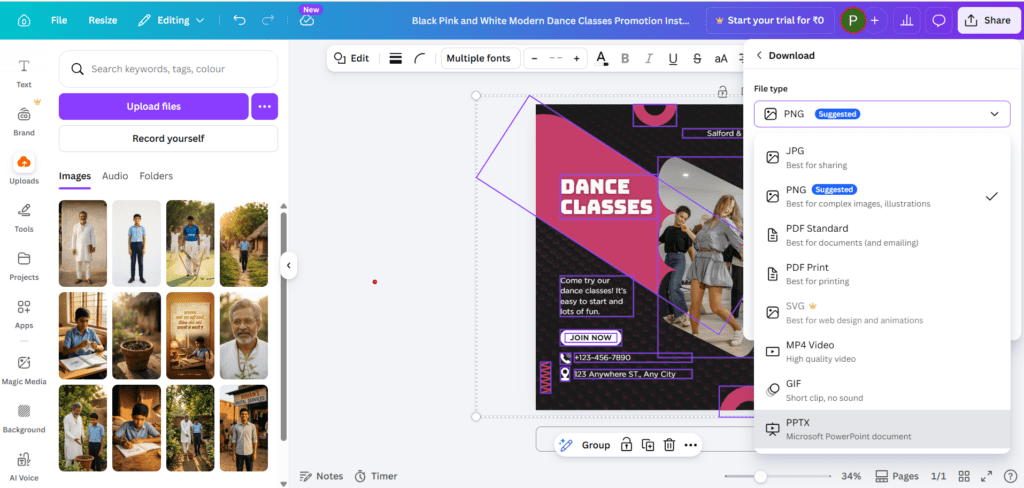Toggle the lock icon beside Group
This screenshot has width=1024, height=488.
click(x=626, y=445)
